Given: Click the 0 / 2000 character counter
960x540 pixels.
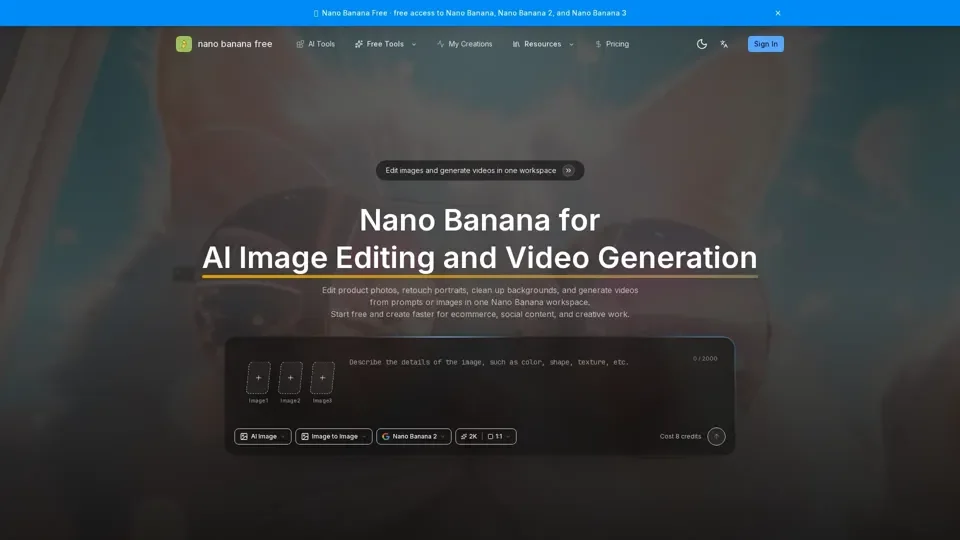Looking at the screenshot, I should (x=705, y=359).
